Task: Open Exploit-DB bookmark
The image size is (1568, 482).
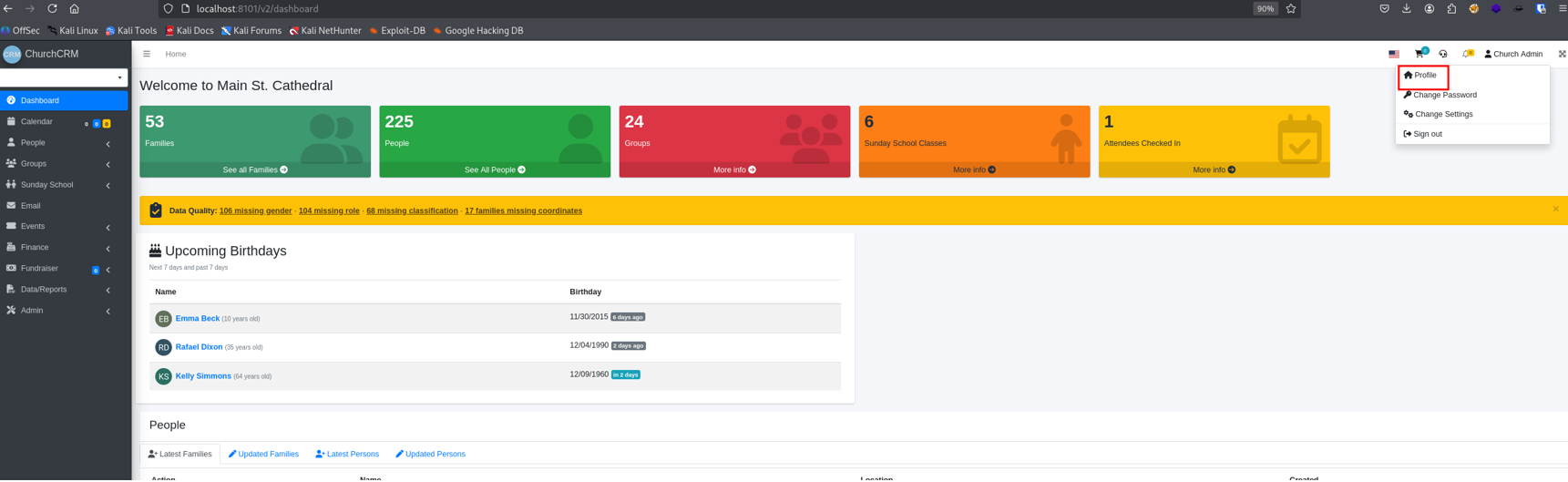Action: click(397, 30)
